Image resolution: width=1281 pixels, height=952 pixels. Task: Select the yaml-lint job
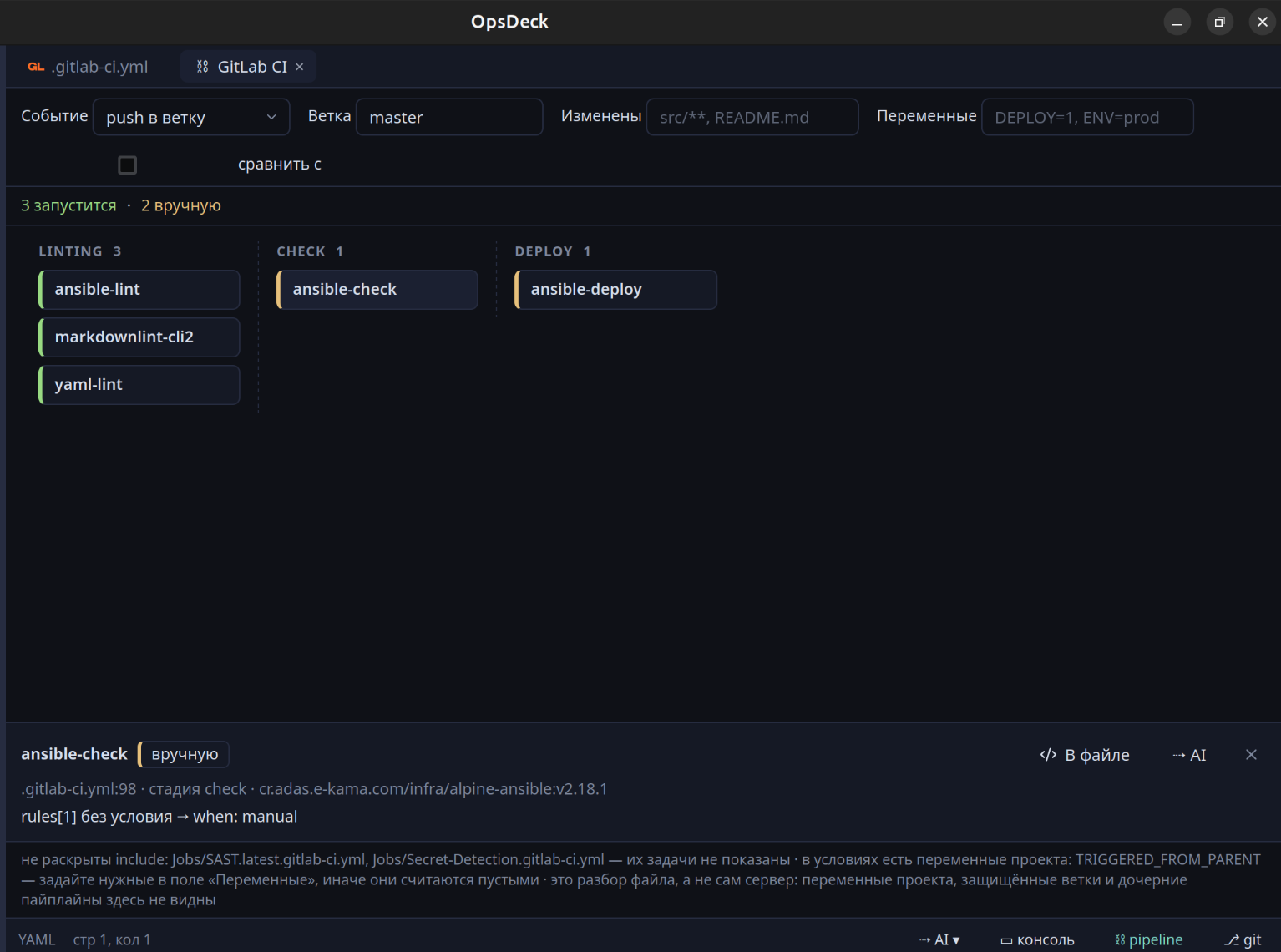[139, 385]
